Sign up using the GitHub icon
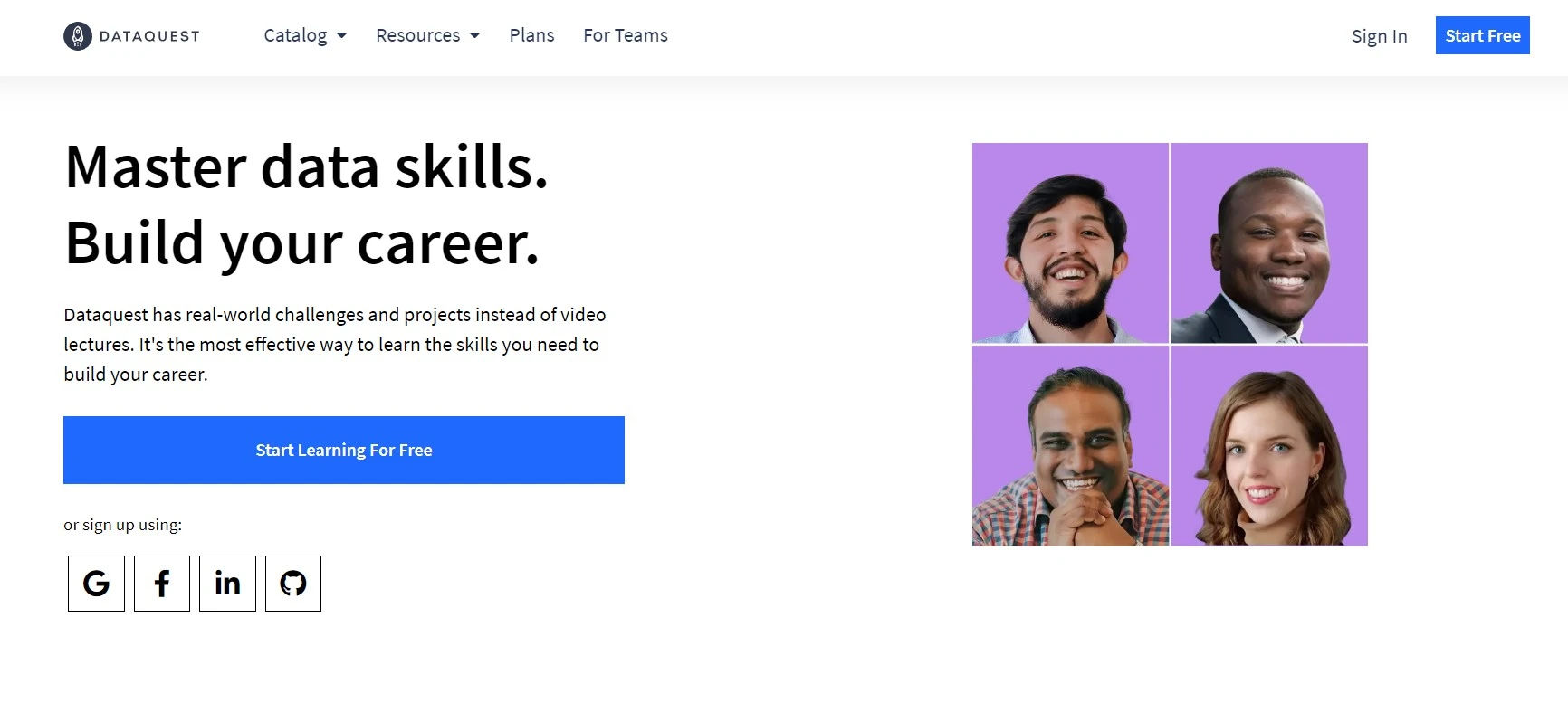 [293, 584]
